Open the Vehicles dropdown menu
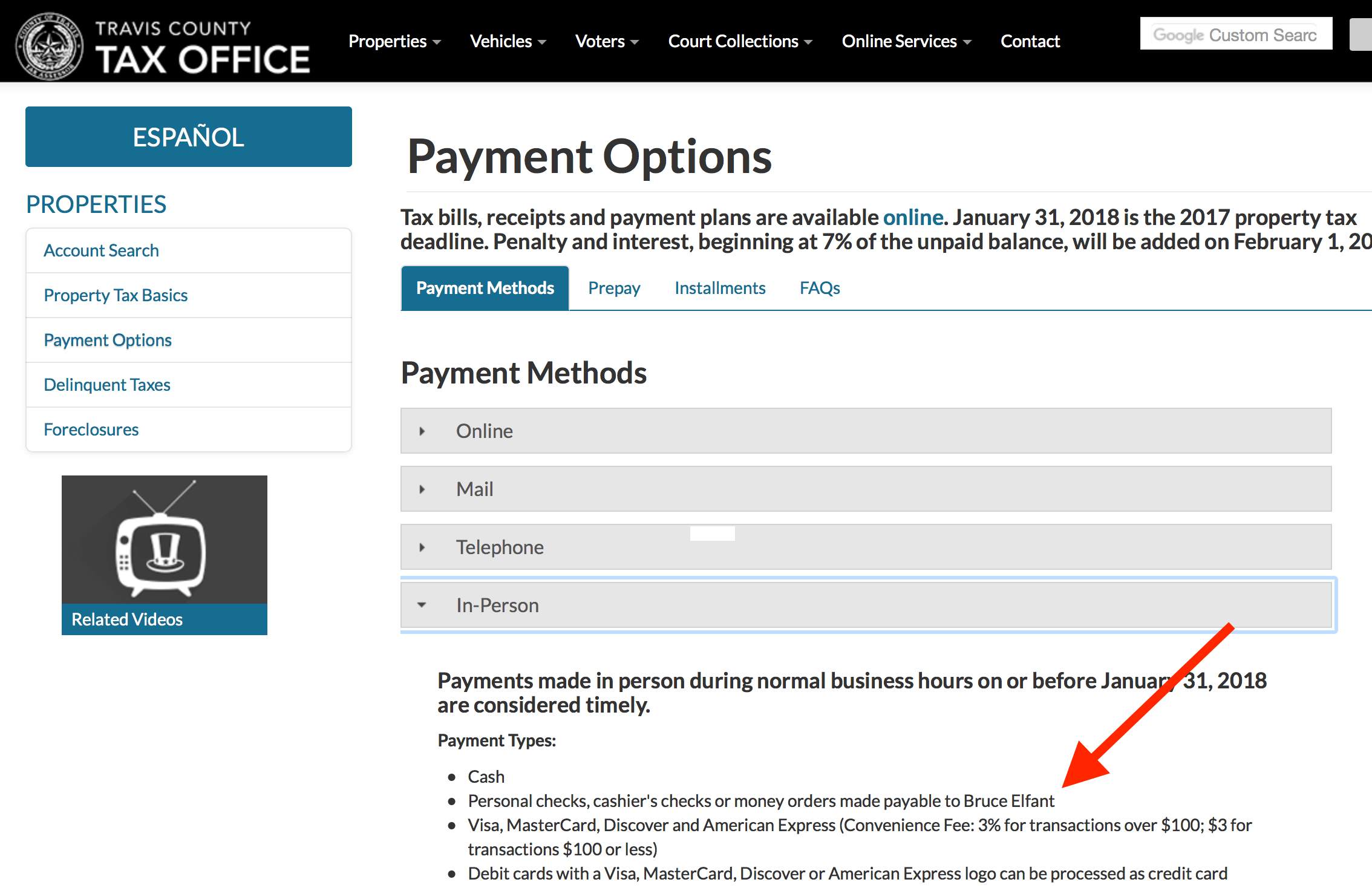Image resolution: width=1372 pixels, height=888 pixels. pos(508,41)
